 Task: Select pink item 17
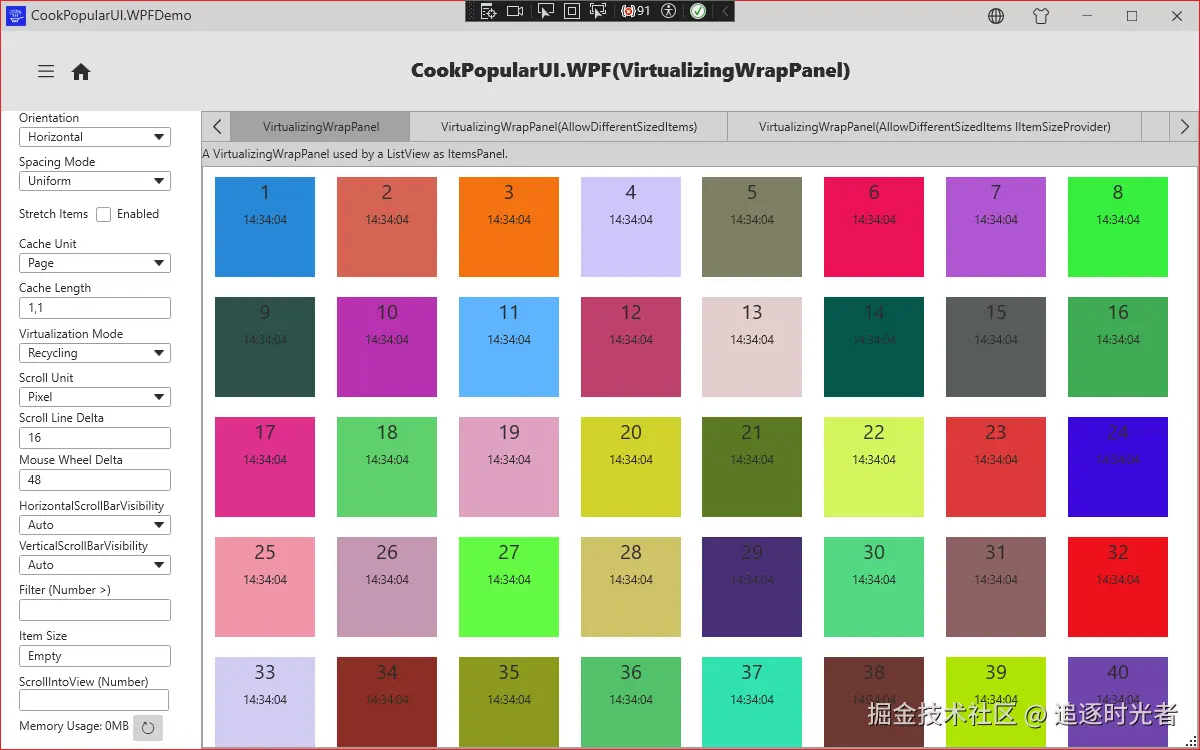[265, 467]
